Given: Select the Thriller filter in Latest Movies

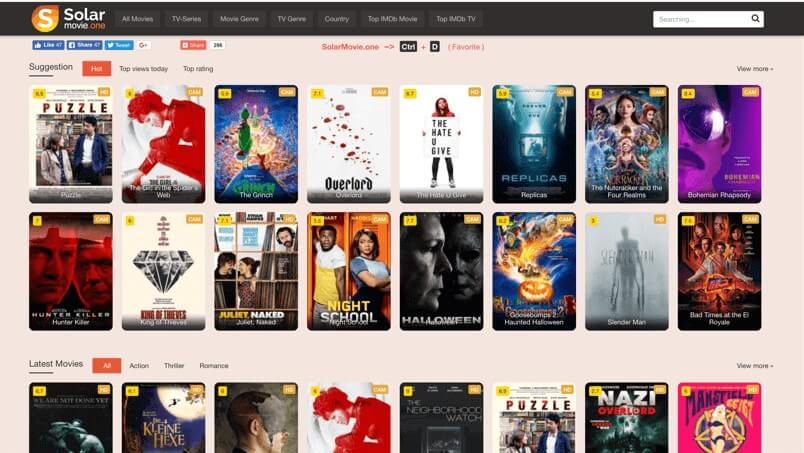Looking at the screenshot, I should point(174,366).
